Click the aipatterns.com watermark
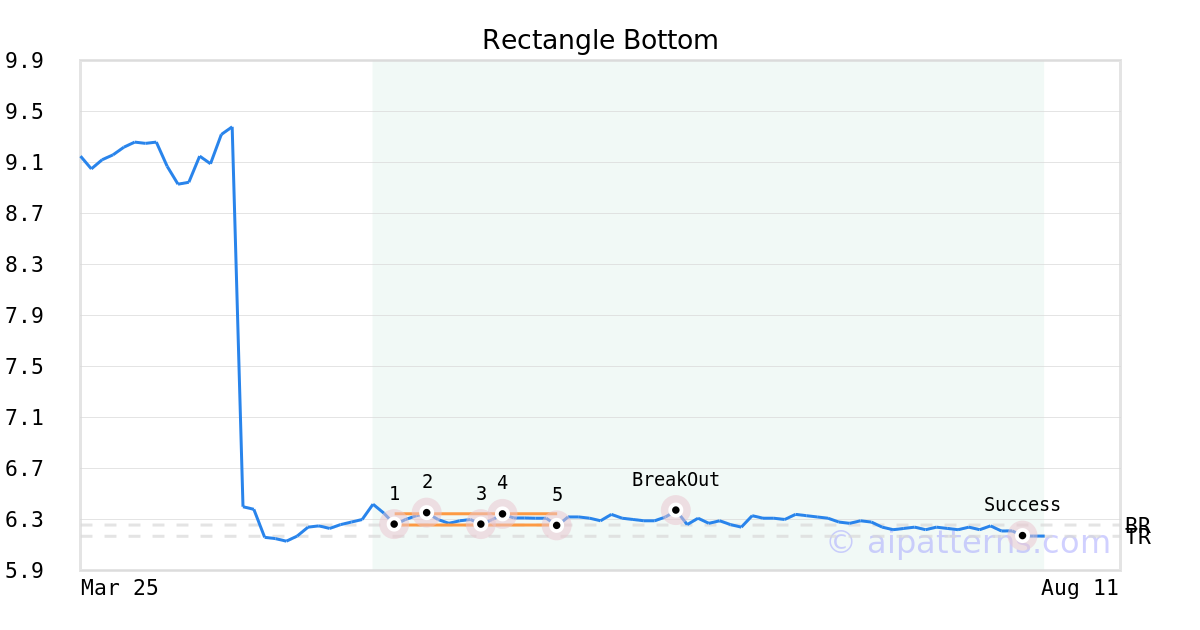 [969, 543]
